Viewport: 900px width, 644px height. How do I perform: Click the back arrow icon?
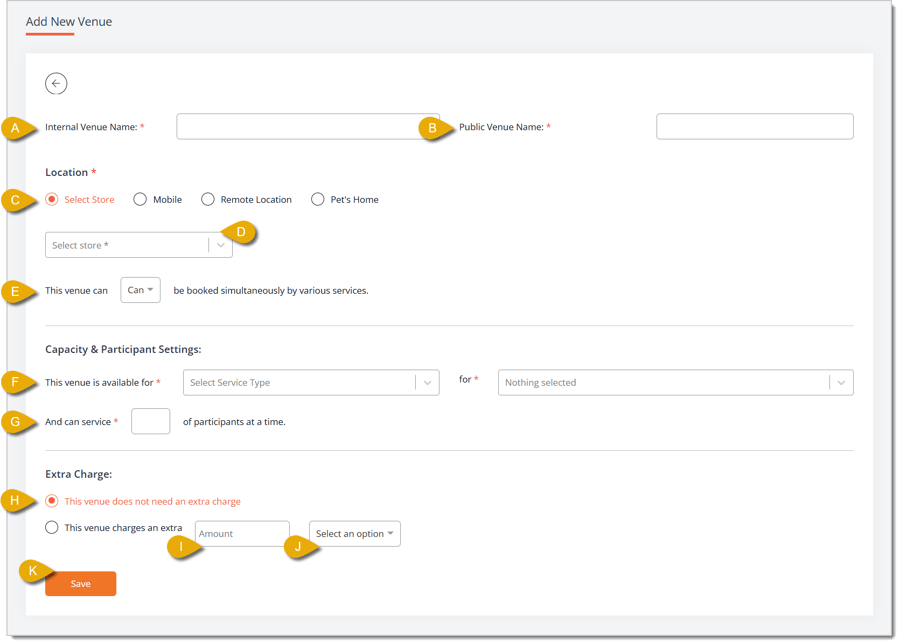(56, 84)
